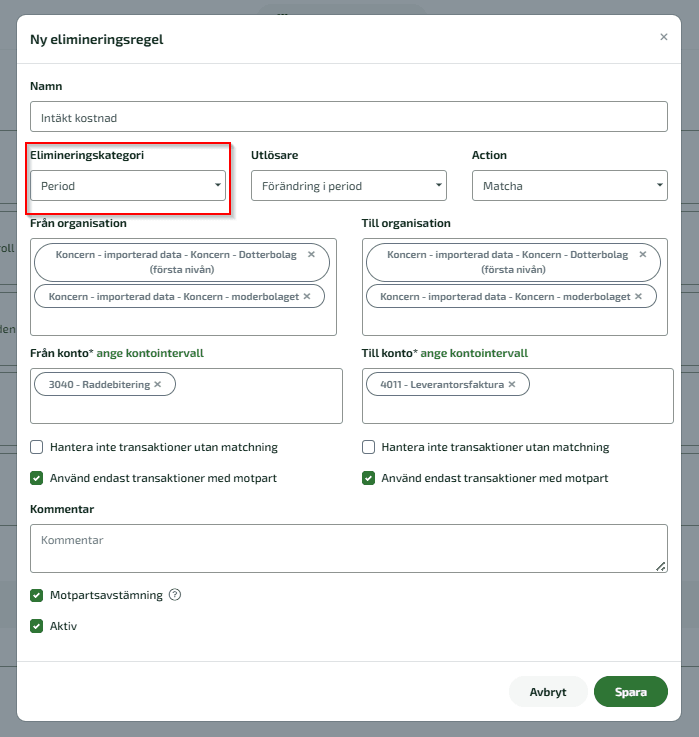This screenshot has height=737, width=699.
Task: Close the Ny elimineringsregel dialog
Action: [663, 37]
